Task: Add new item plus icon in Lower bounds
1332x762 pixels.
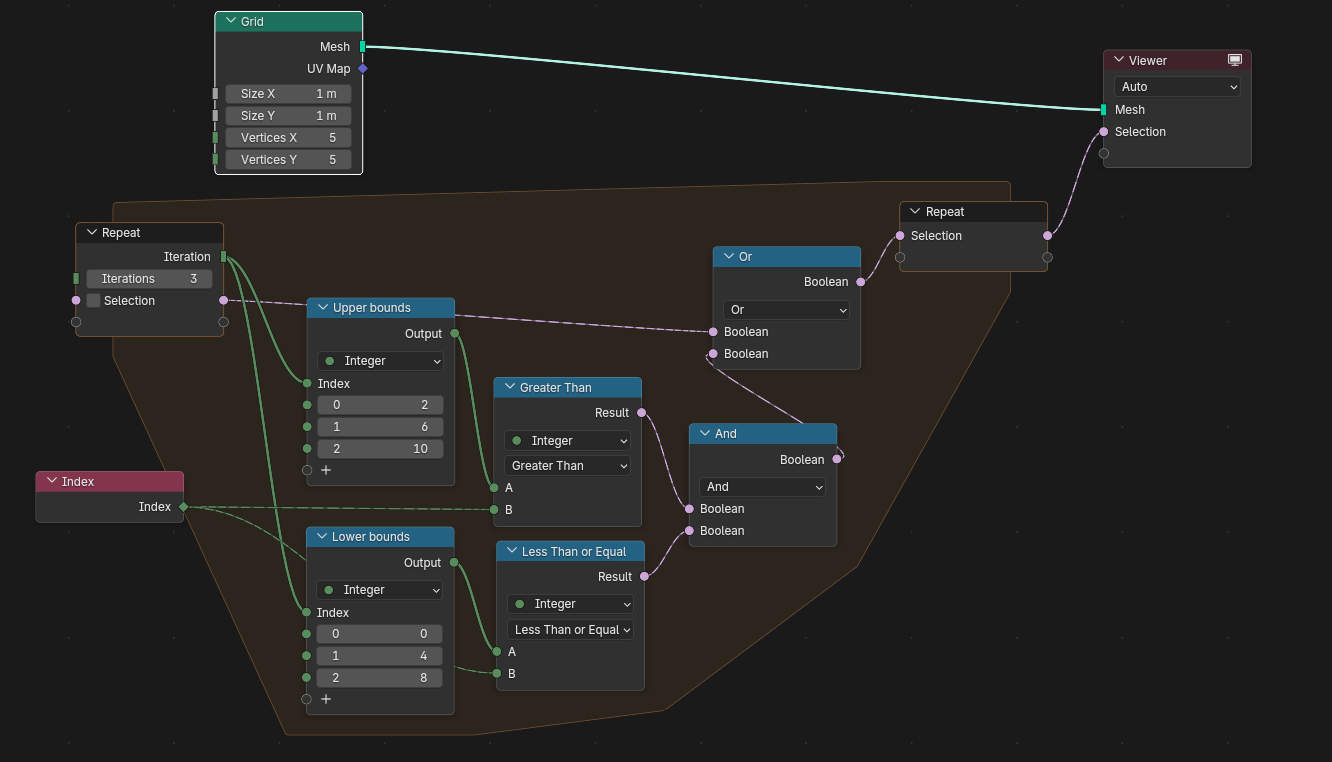Action: 326,699
